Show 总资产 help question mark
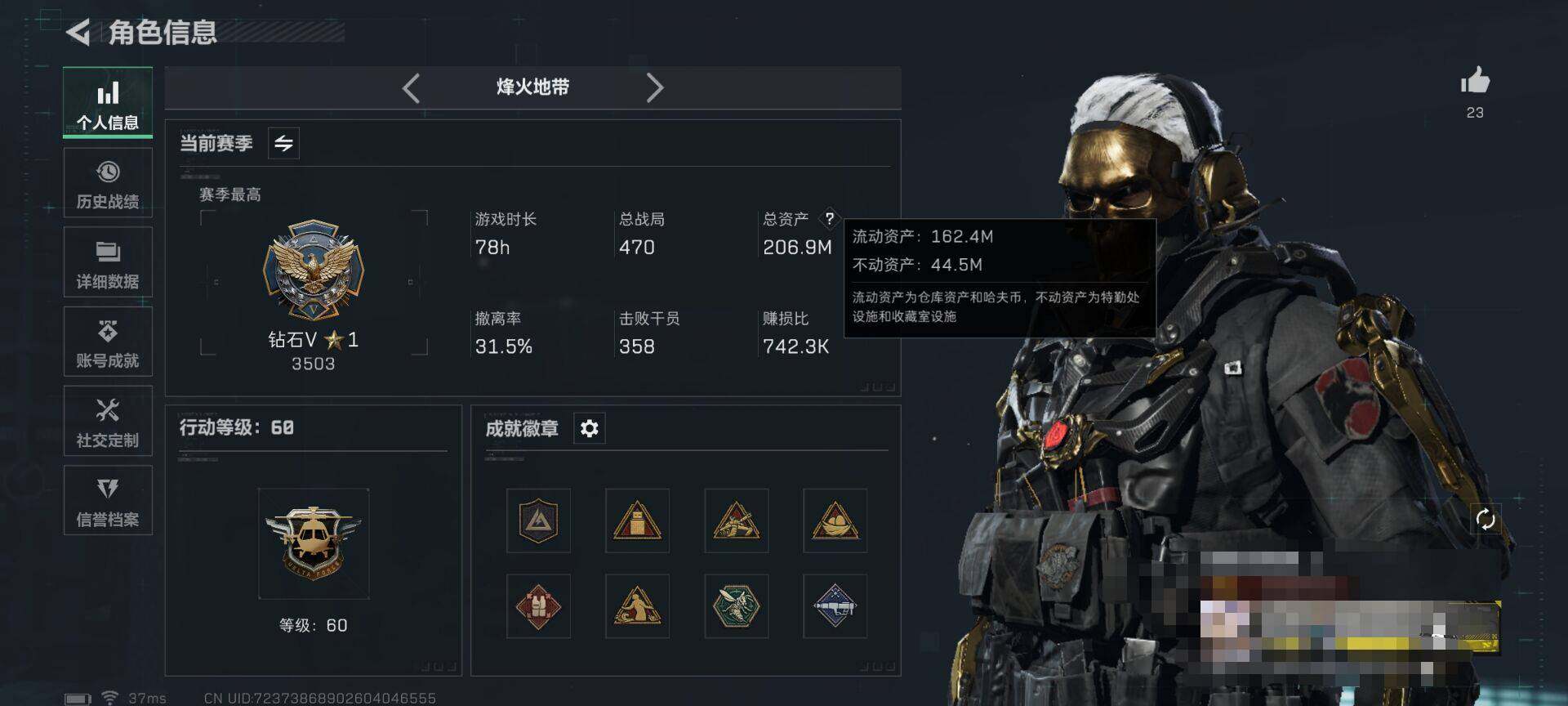Screen dimensions: 1568x706 [829, 218]
